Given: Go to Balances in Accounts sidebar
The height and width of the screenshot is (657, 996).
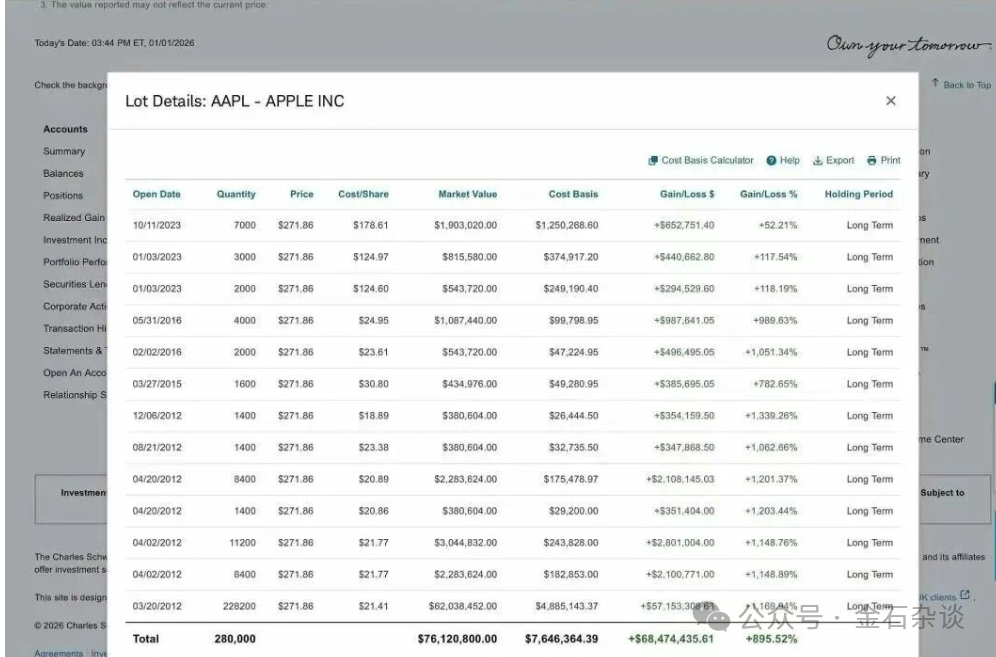Looking at the screenshot, I should point(63,173).
